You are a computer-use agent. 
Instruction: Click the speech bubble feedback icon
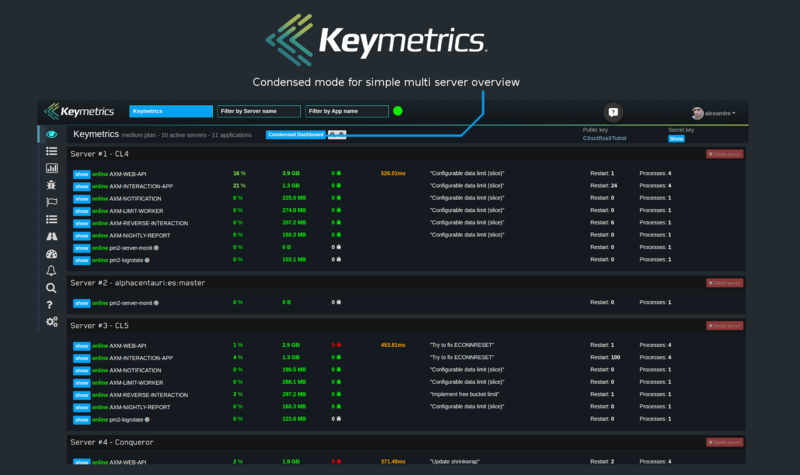click(x=614, y=112)
